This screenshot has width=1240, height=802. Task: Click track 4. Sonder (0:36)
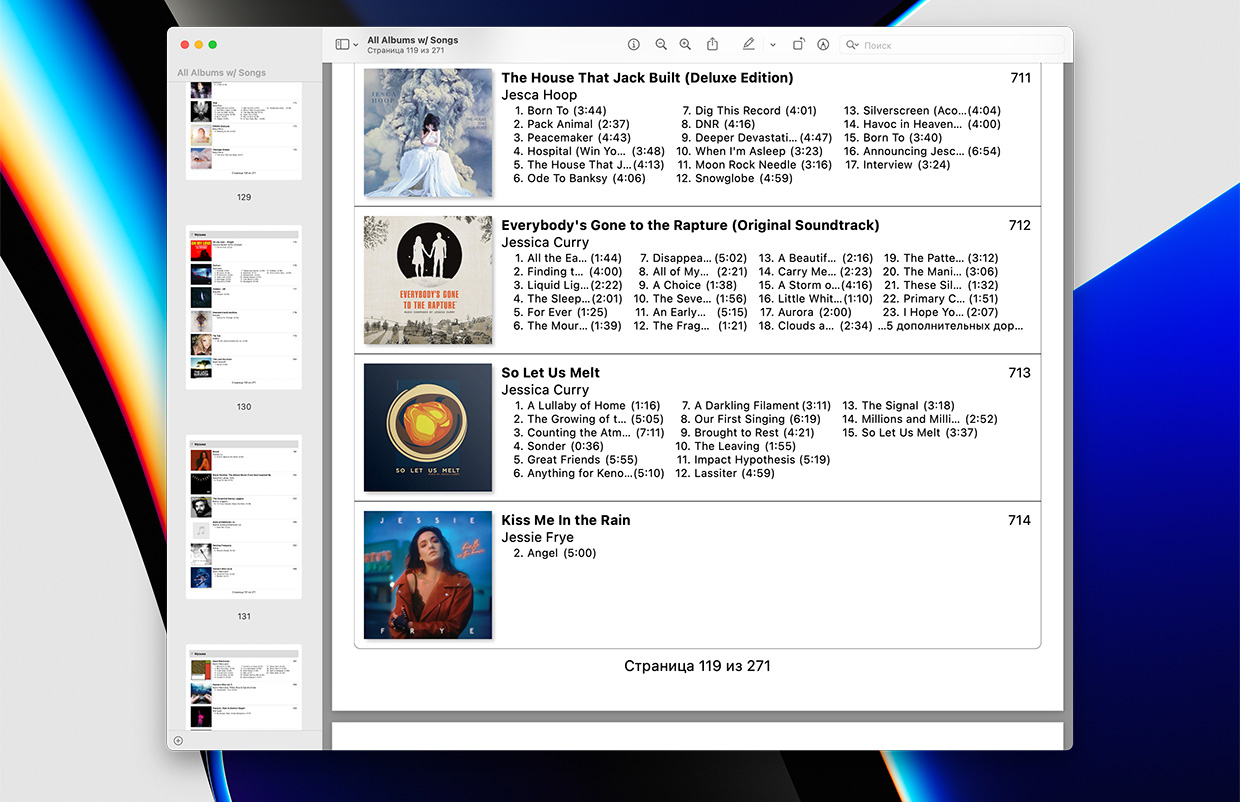(x=558, y=446)
